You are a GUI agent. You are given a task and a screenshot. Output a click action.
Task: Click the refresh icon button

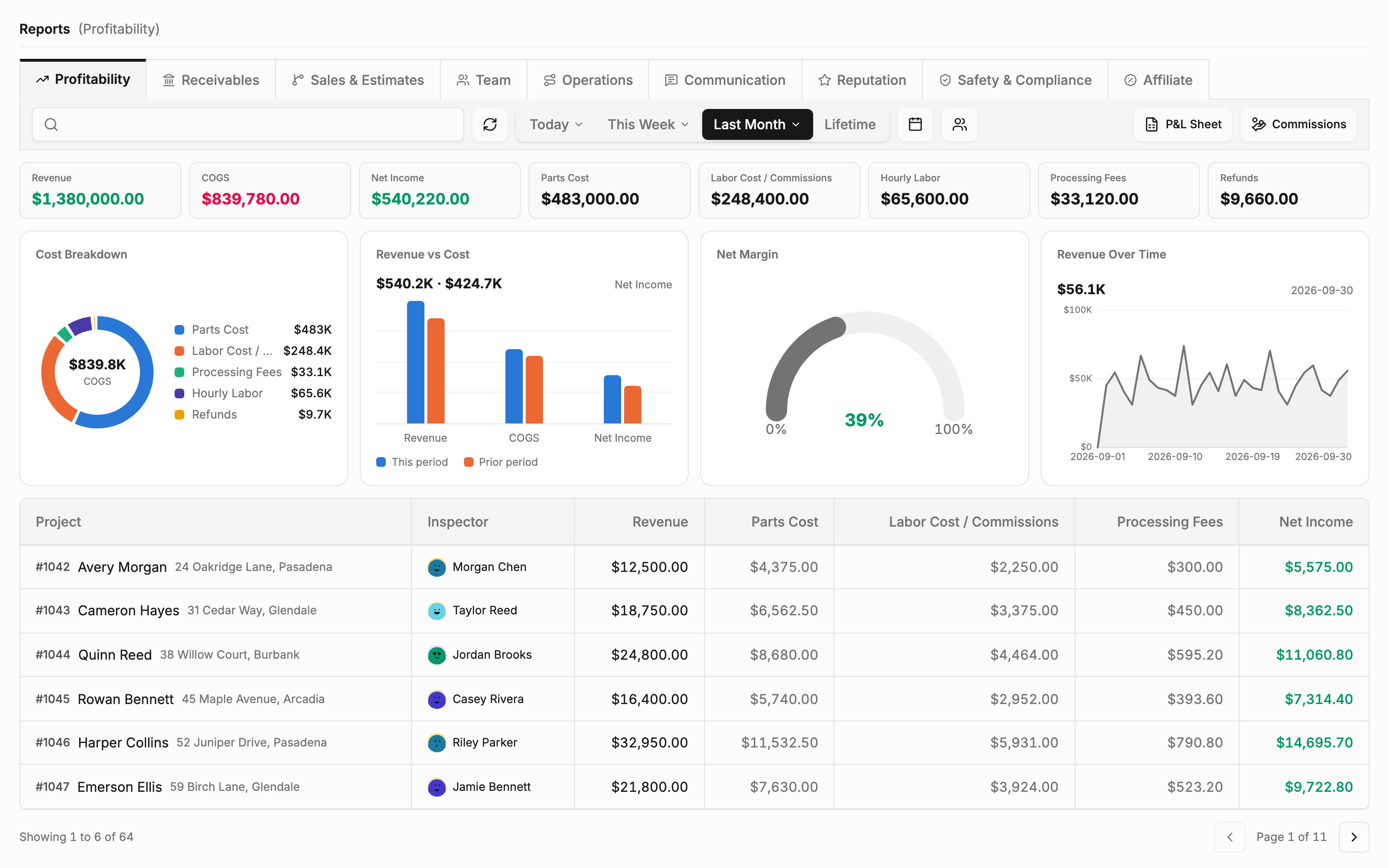coord(490,124)
